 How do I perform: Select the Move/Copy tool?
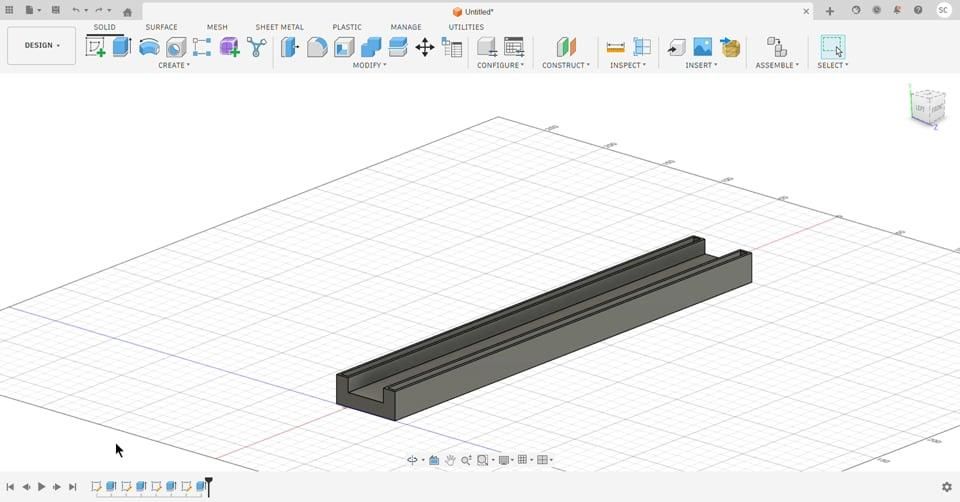[425, 47]
